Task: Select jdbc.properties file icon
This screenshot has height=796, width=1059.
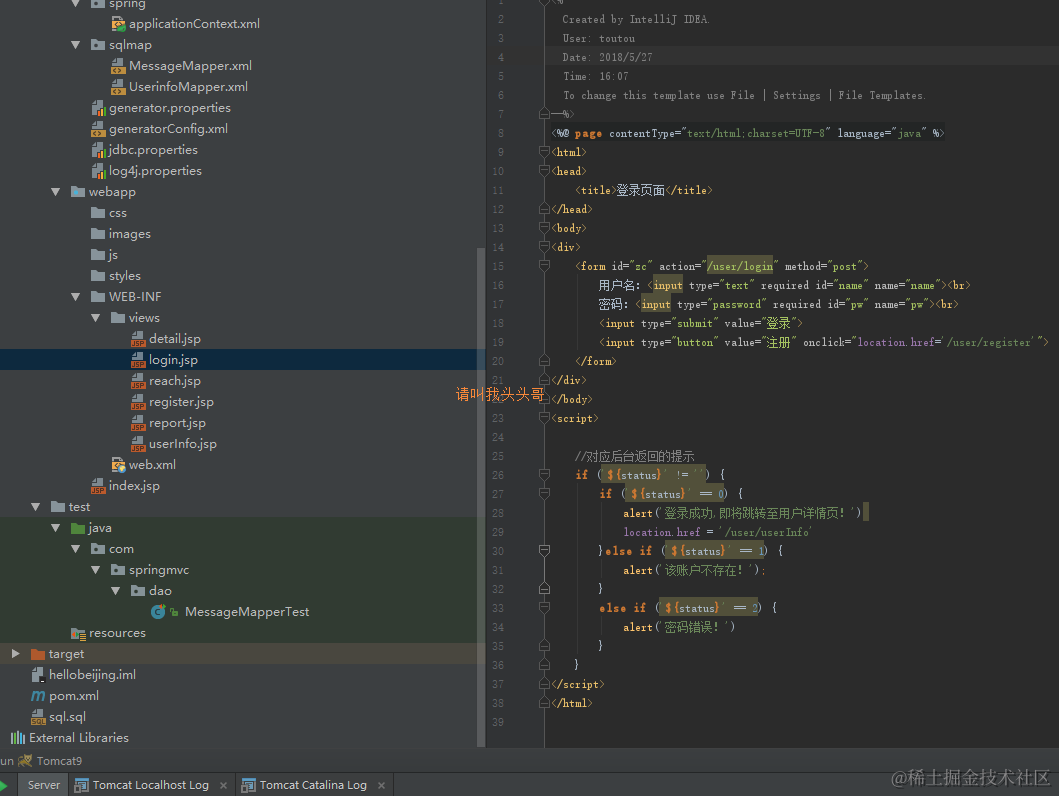Action: [x=98, y=150]
